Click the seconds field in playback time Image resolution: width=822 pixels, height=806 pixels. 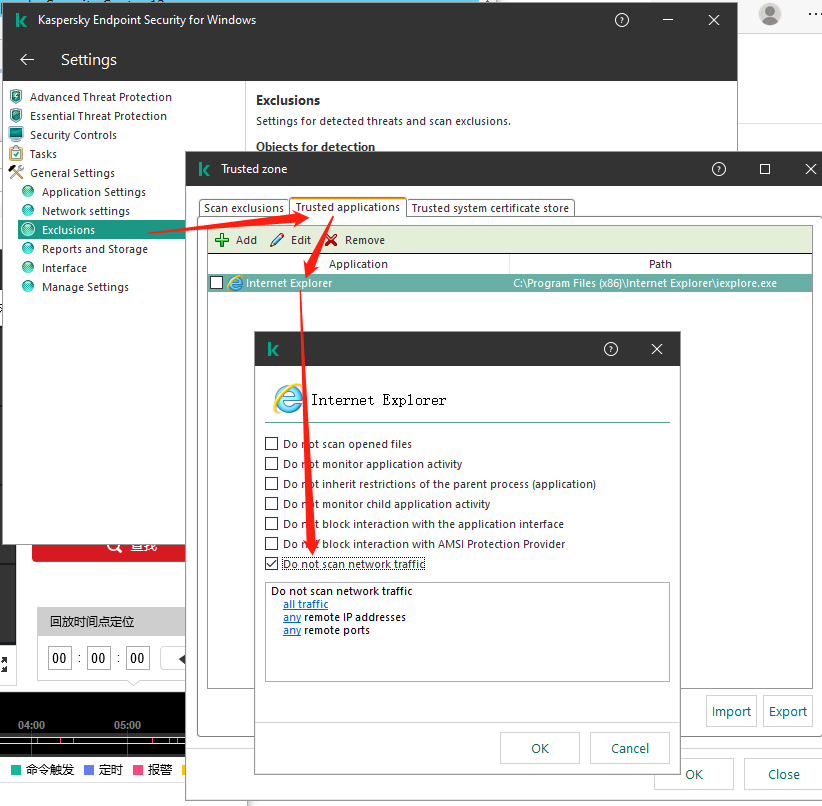point(137,658)
